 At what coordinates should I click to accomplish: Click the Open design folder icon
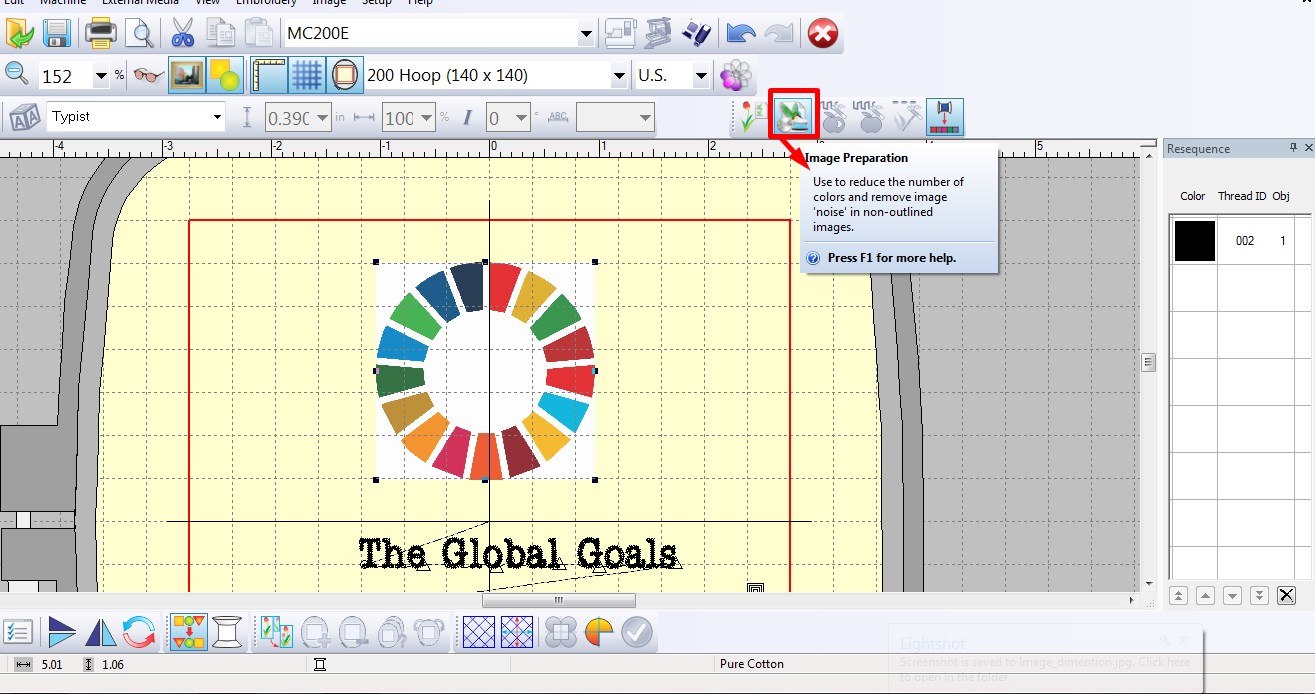[19, 33]
